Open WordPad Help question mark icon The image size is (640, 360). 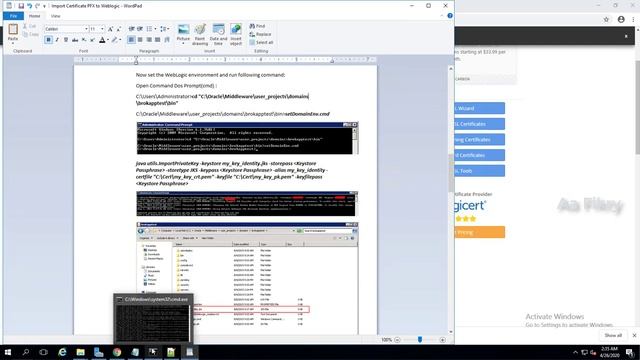pos(450,16)
